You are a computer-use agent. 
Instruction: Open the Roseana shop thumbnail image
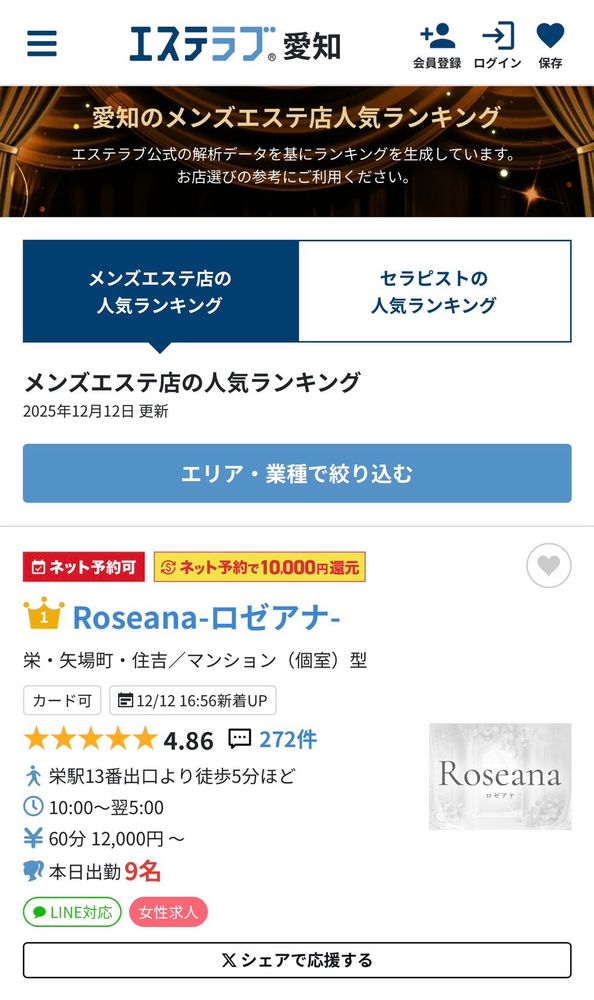click(x=500, y=776)
